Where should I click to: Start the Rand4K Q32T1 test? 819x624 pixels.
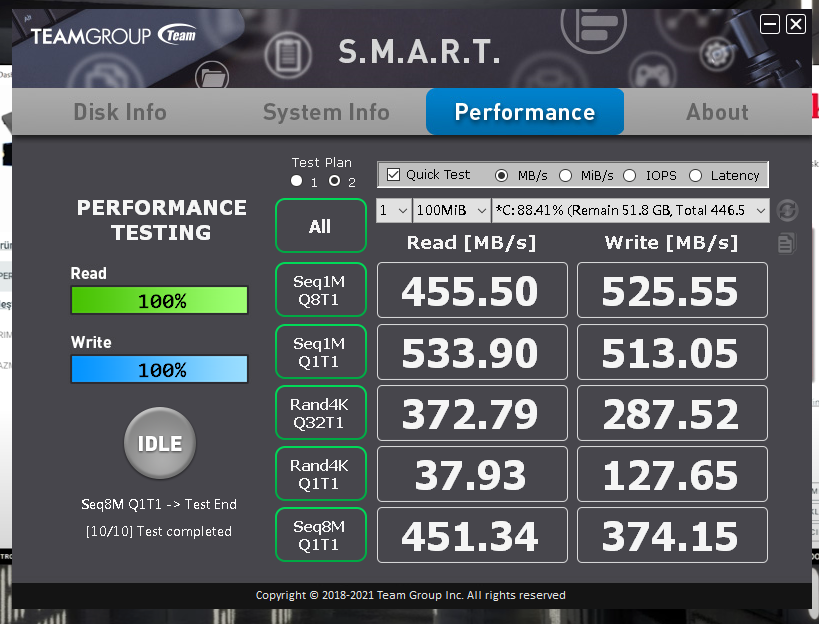tap(321, 413)
